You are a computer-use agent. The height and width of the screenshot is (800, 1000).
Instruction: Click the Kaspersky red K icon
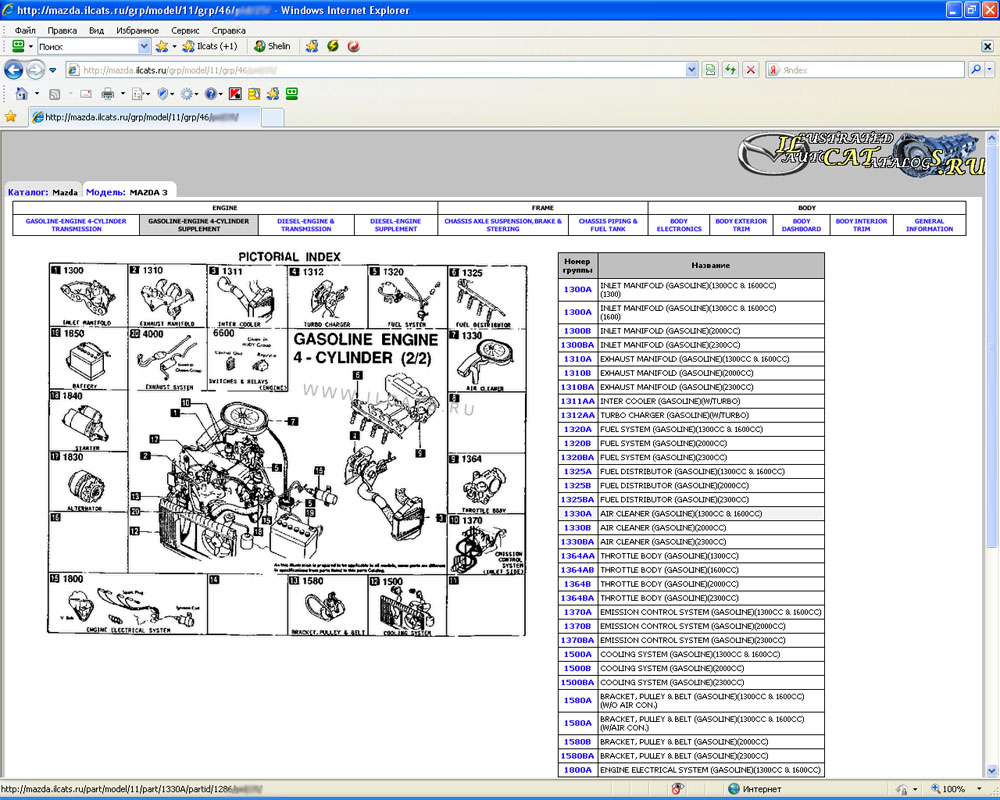[x=235, y=94]
